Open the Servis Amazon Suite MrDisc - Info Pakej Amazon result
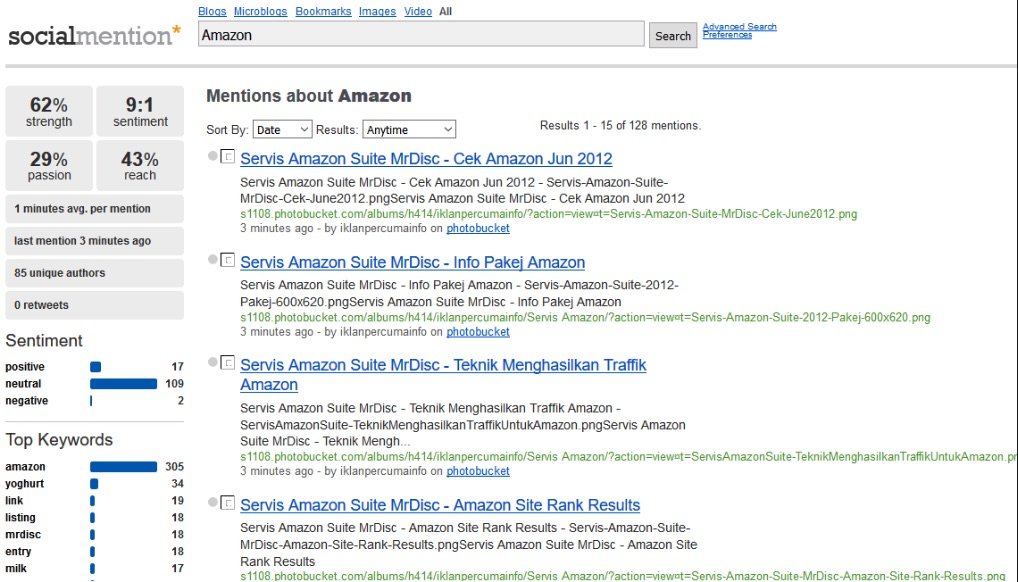1018x582 pixels. pyautogui.click(x=412, y=263)
